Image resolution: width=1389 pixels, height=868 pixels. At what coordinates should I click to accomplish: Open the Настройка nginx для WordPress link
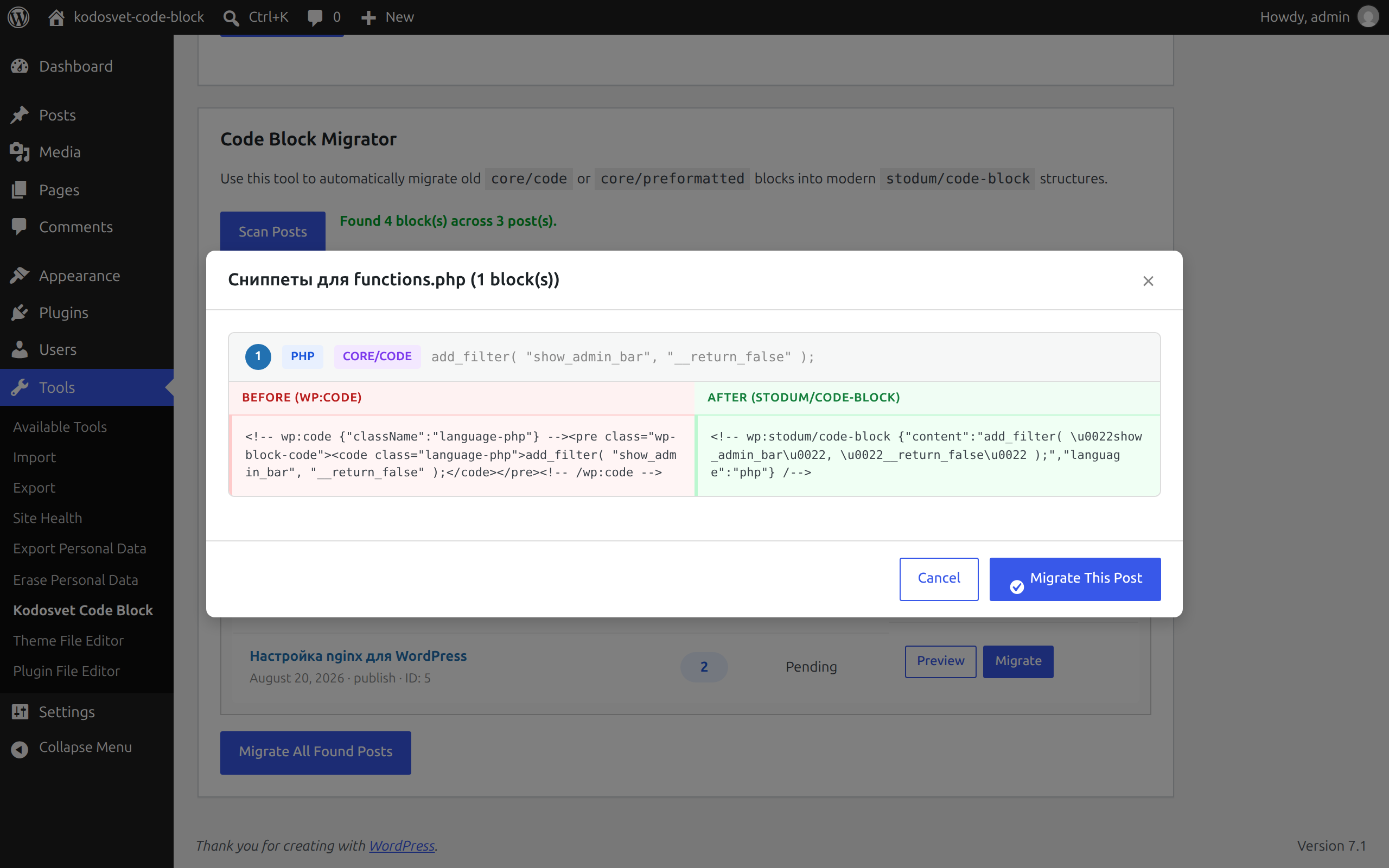[x=358, y=655]
